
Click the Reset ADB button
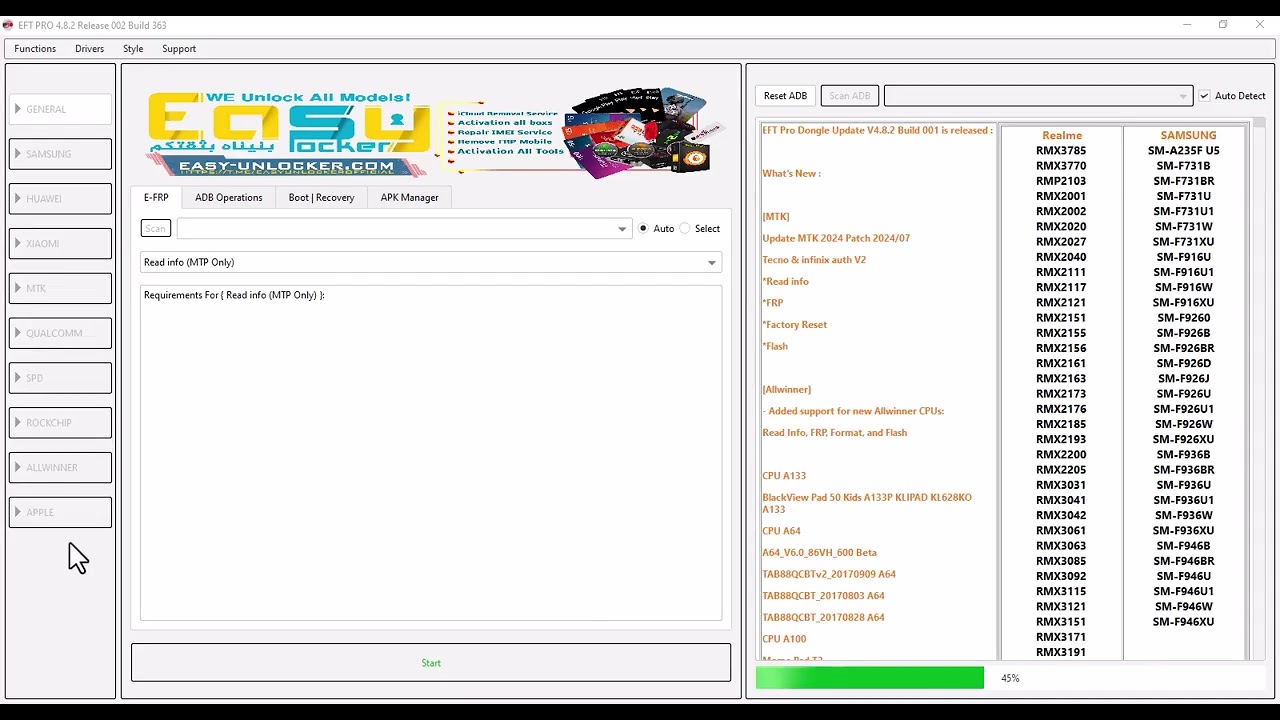tap(785, 96)
